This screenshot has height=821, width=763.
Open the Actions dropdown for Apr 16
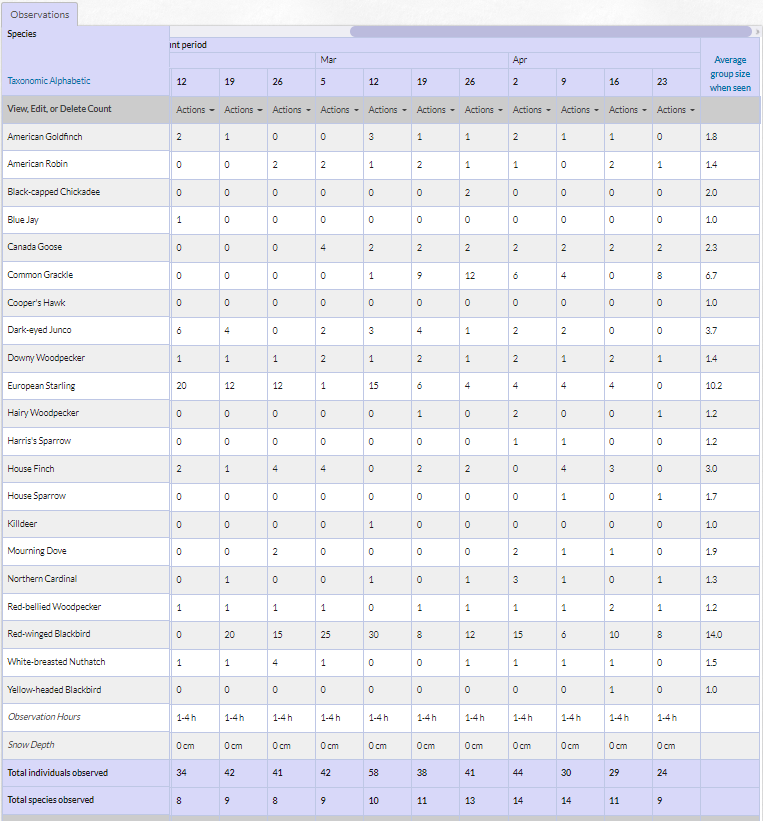[x=628, y=110]
